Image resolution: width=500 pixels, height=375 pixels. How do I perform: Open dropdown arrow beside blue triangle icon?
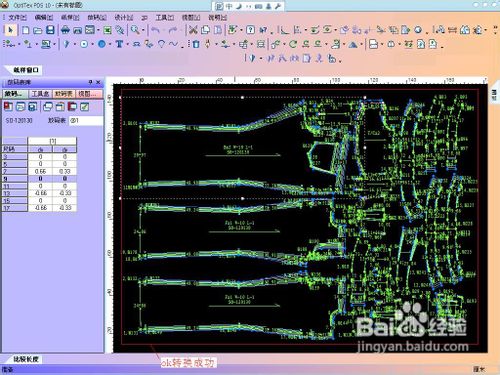(x=361, y=44)
